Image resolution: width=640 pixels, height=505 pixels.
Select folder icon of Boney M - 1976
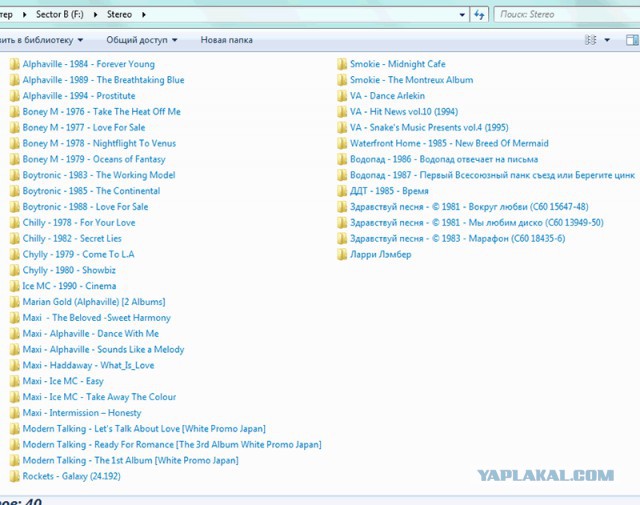click(14, 112)
